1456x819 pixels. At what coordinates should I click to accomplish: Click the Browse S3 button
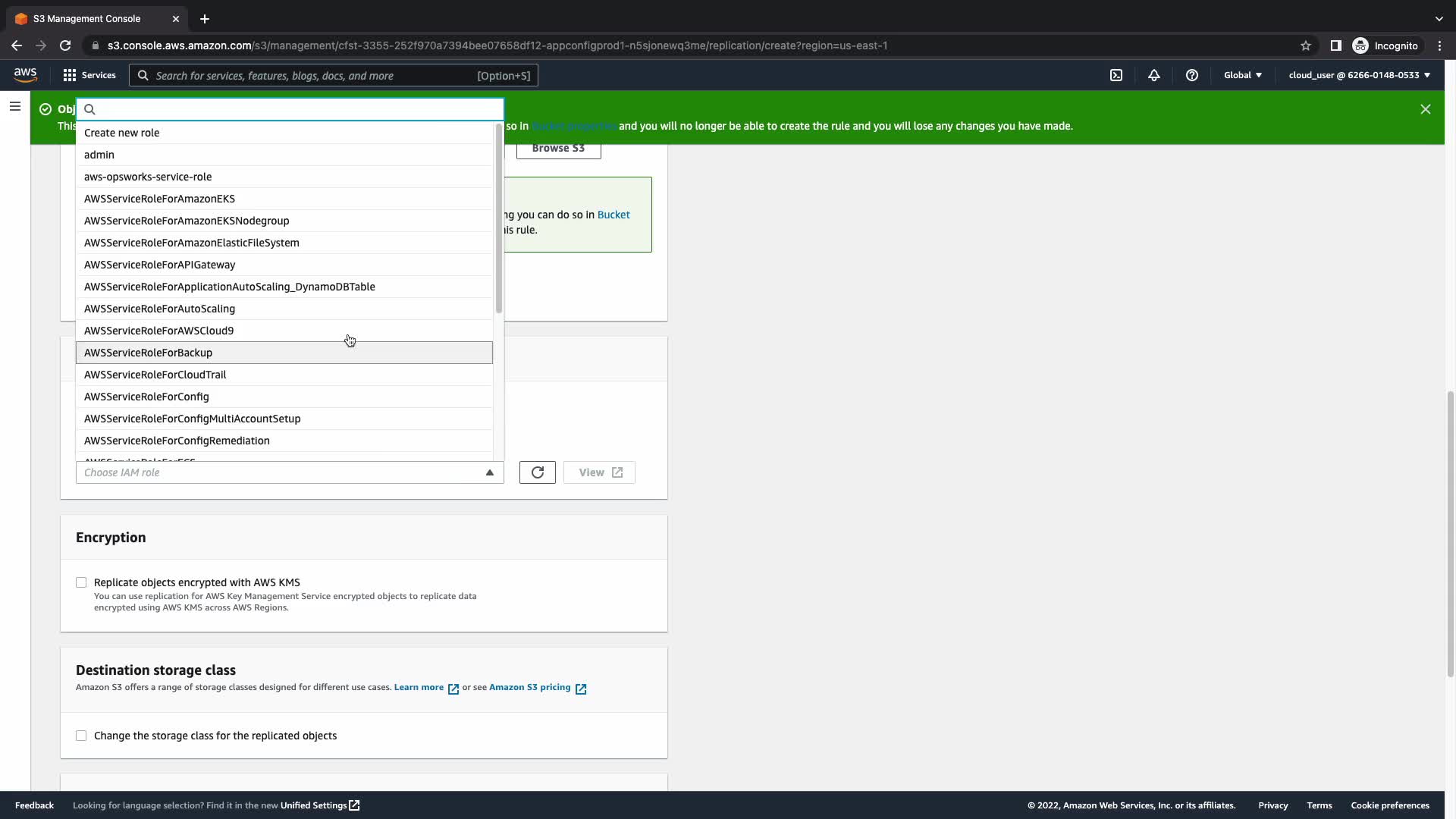click(x=558, y=148)
